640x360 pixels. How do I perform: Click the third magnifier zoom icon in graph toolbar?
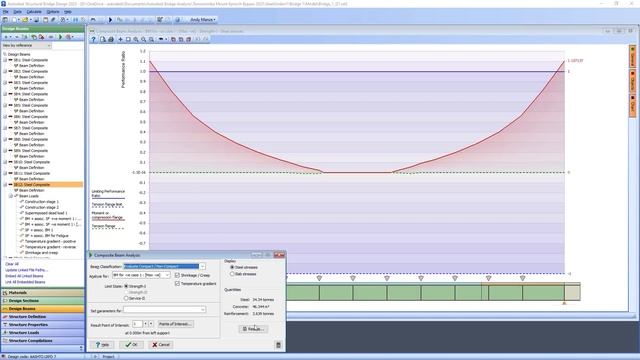151,40
